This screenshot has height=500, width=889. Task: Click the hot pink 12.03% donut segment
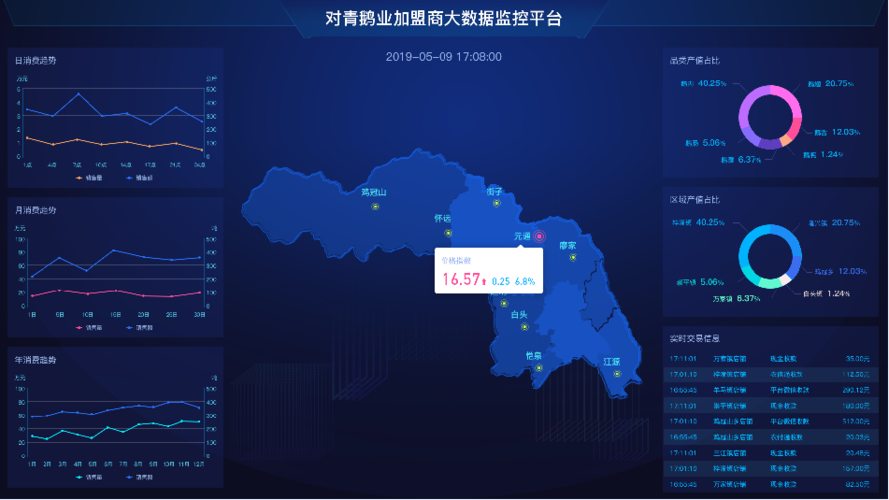[796, 128]
